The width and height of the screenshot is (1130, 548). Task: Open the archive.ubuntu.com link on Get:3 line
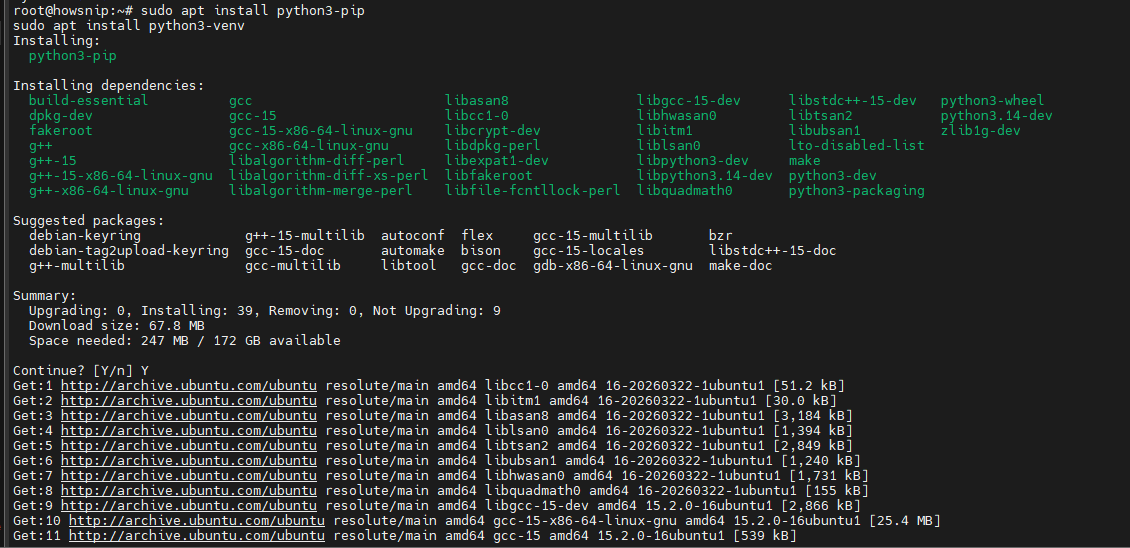point(189,416)
